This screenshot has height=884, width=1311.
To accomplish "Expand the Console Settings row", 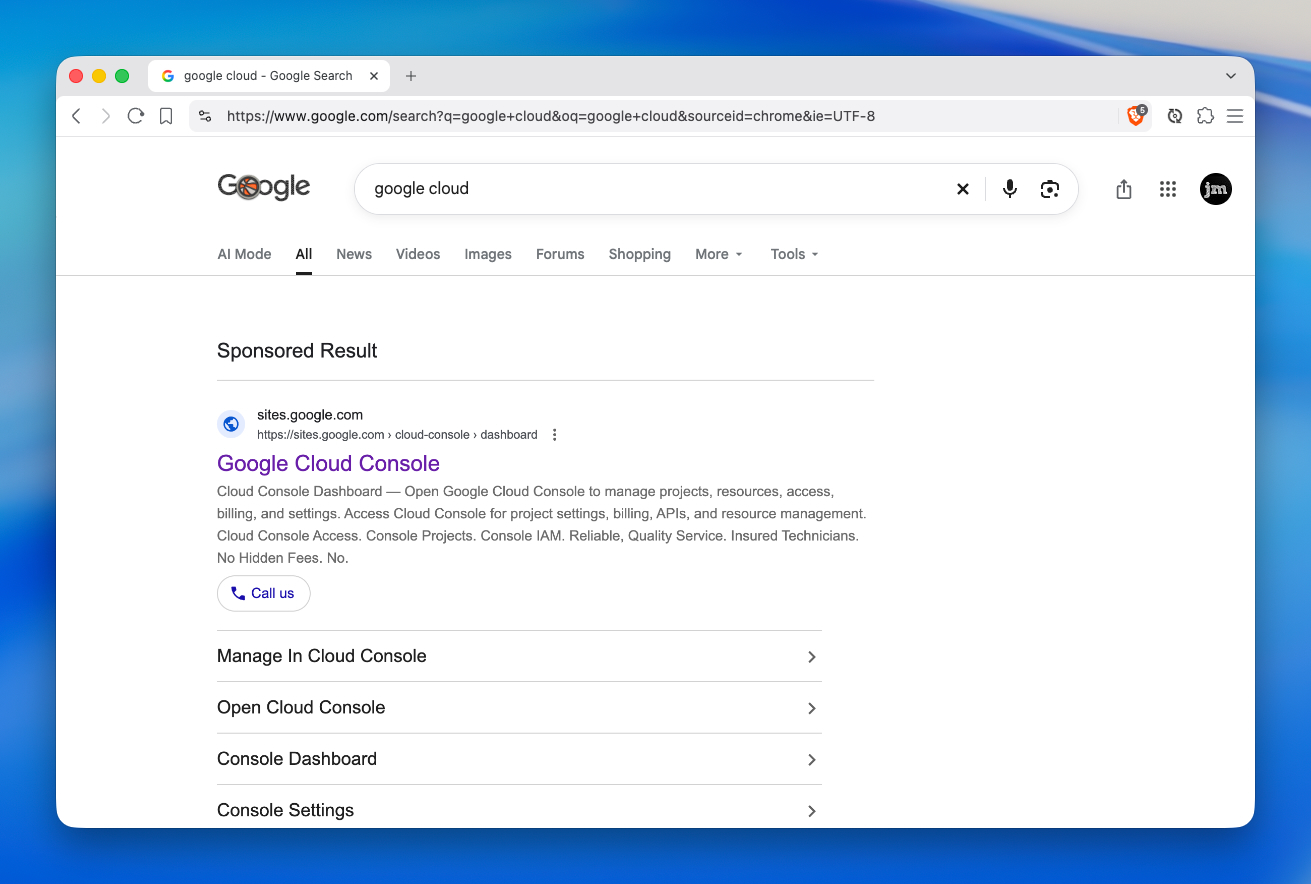I will coord(519,810).
